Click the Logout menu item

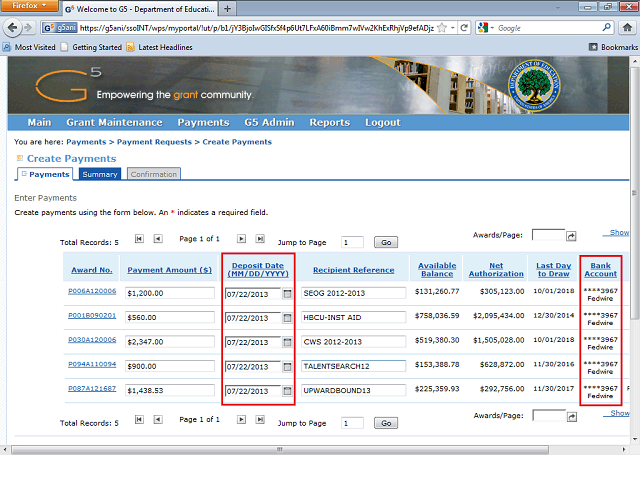click(x=382, y=123)
